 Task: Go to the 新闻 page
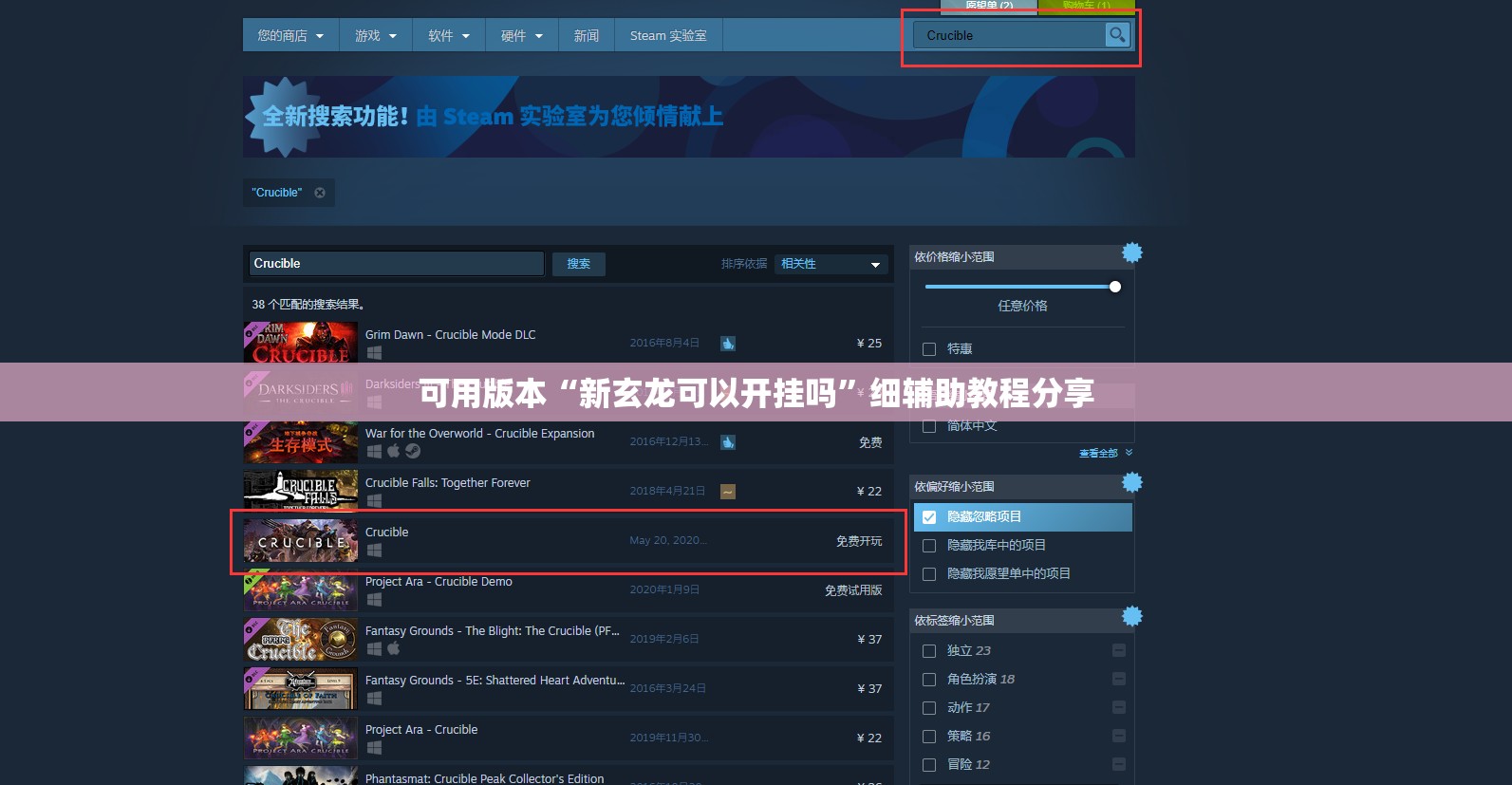point(587,35)
